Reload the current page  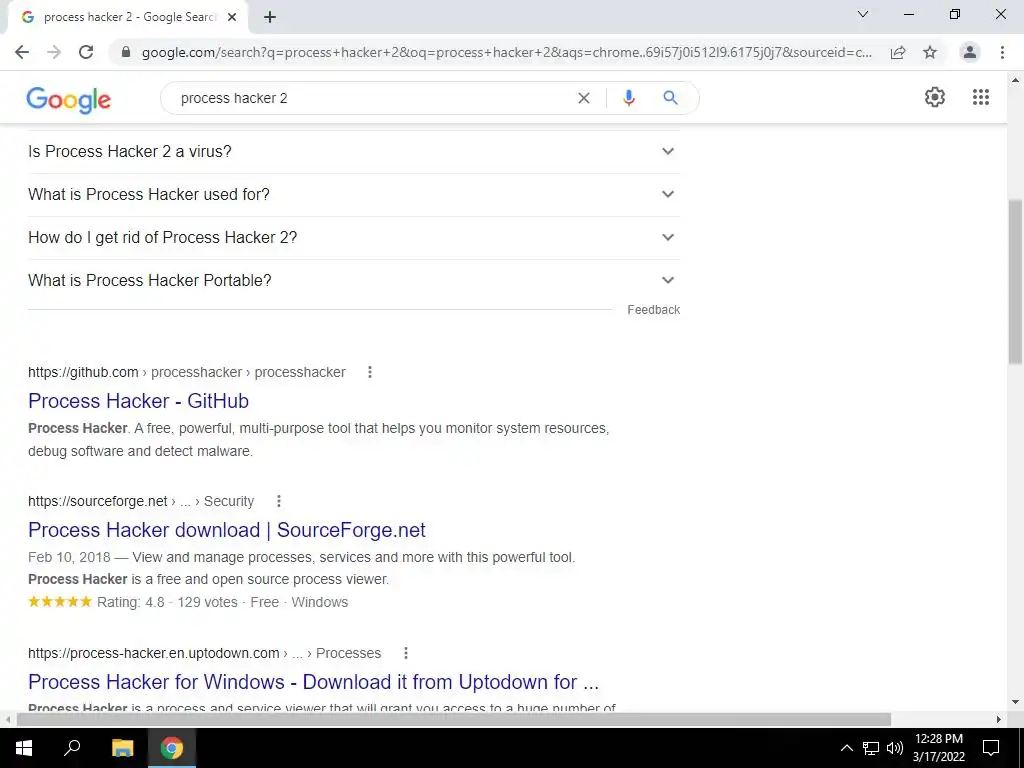[x=86, y=52]
